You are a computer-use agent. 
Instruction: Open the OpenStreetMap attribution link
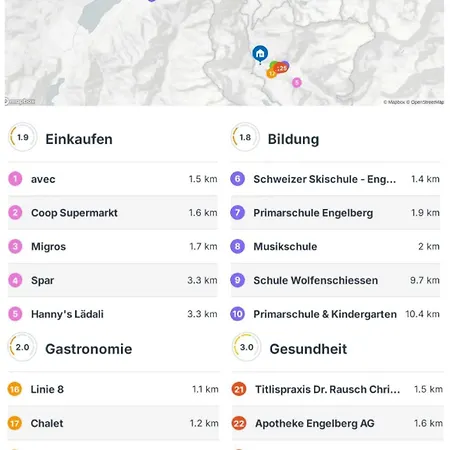pos(427,102)
